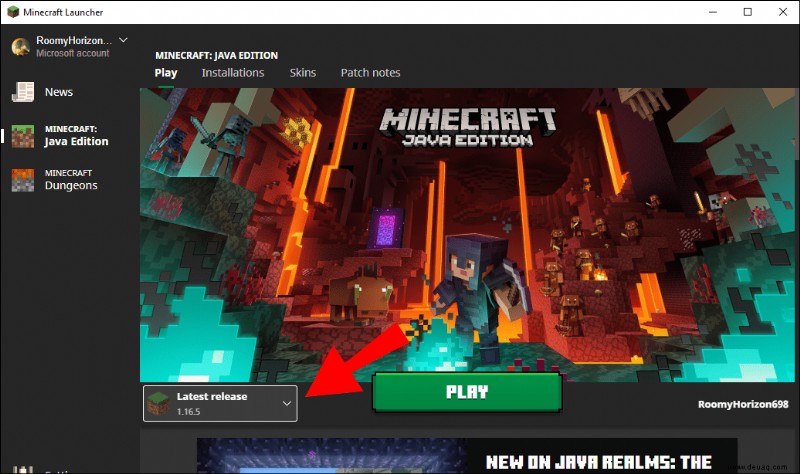The image size is (800, 474).
Task: Open the Skins tab
Action: click(303, 73)
